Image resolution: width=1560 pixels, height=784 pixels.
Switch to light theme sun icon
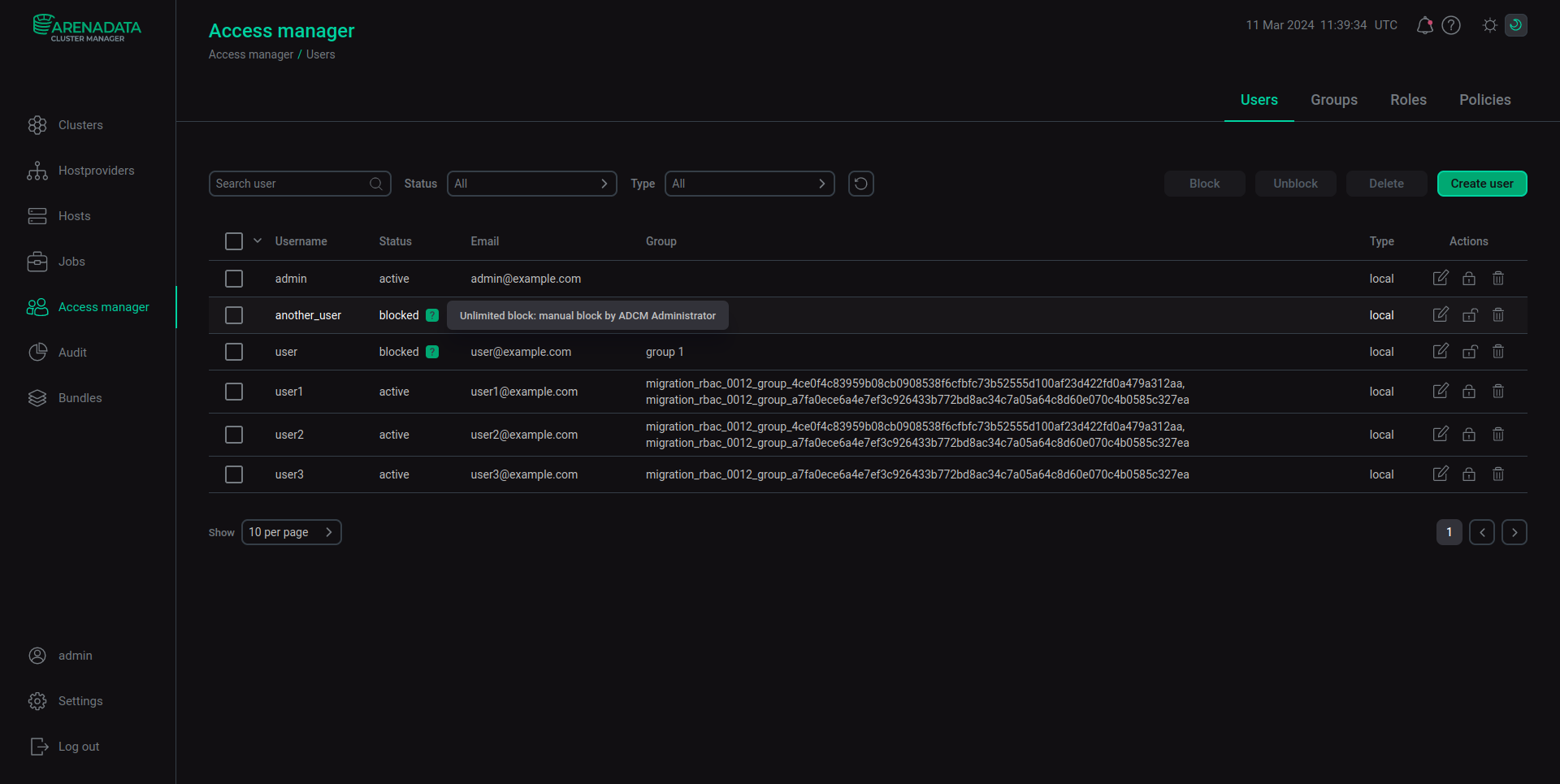coord(1489,25)
